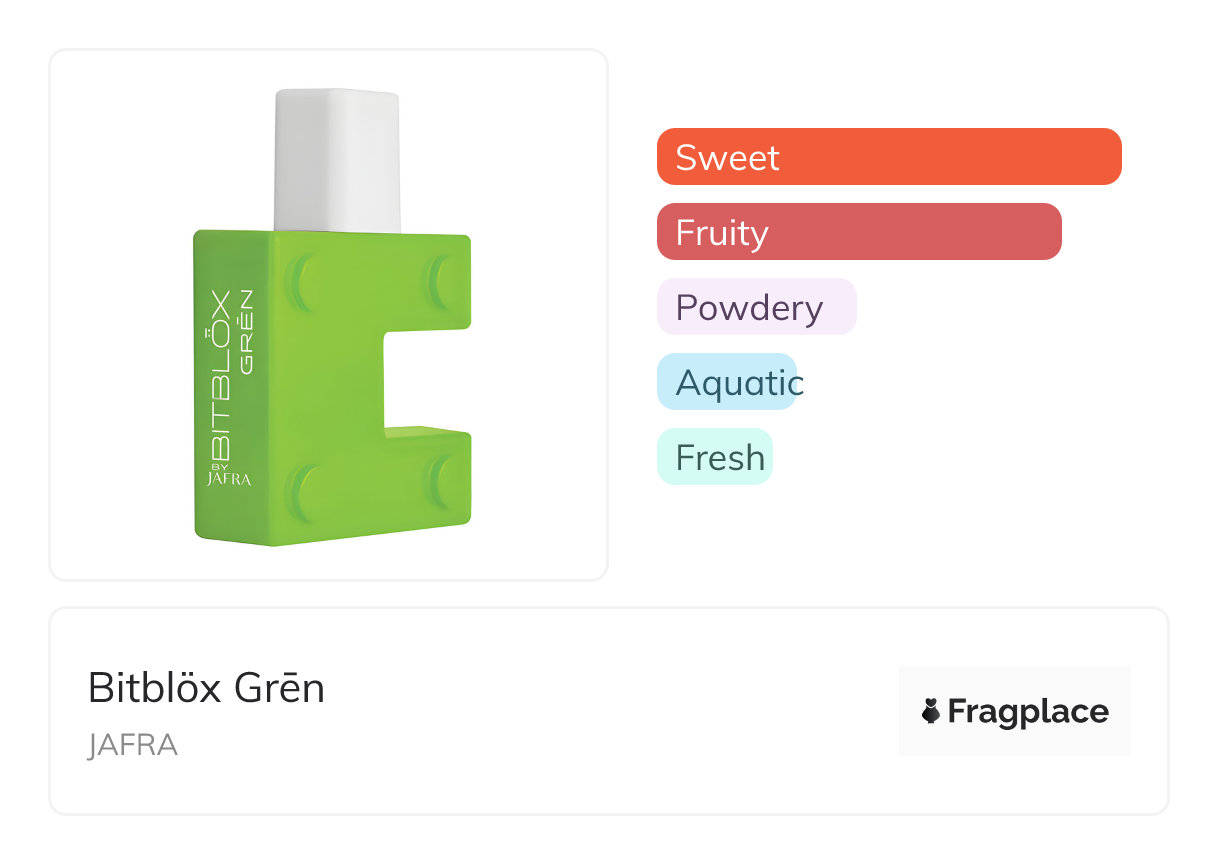This screenshot has height=864, width=1218.
Task: Click the JAFRA logo printed on the bottle
Action: click(x=229, y=478)
